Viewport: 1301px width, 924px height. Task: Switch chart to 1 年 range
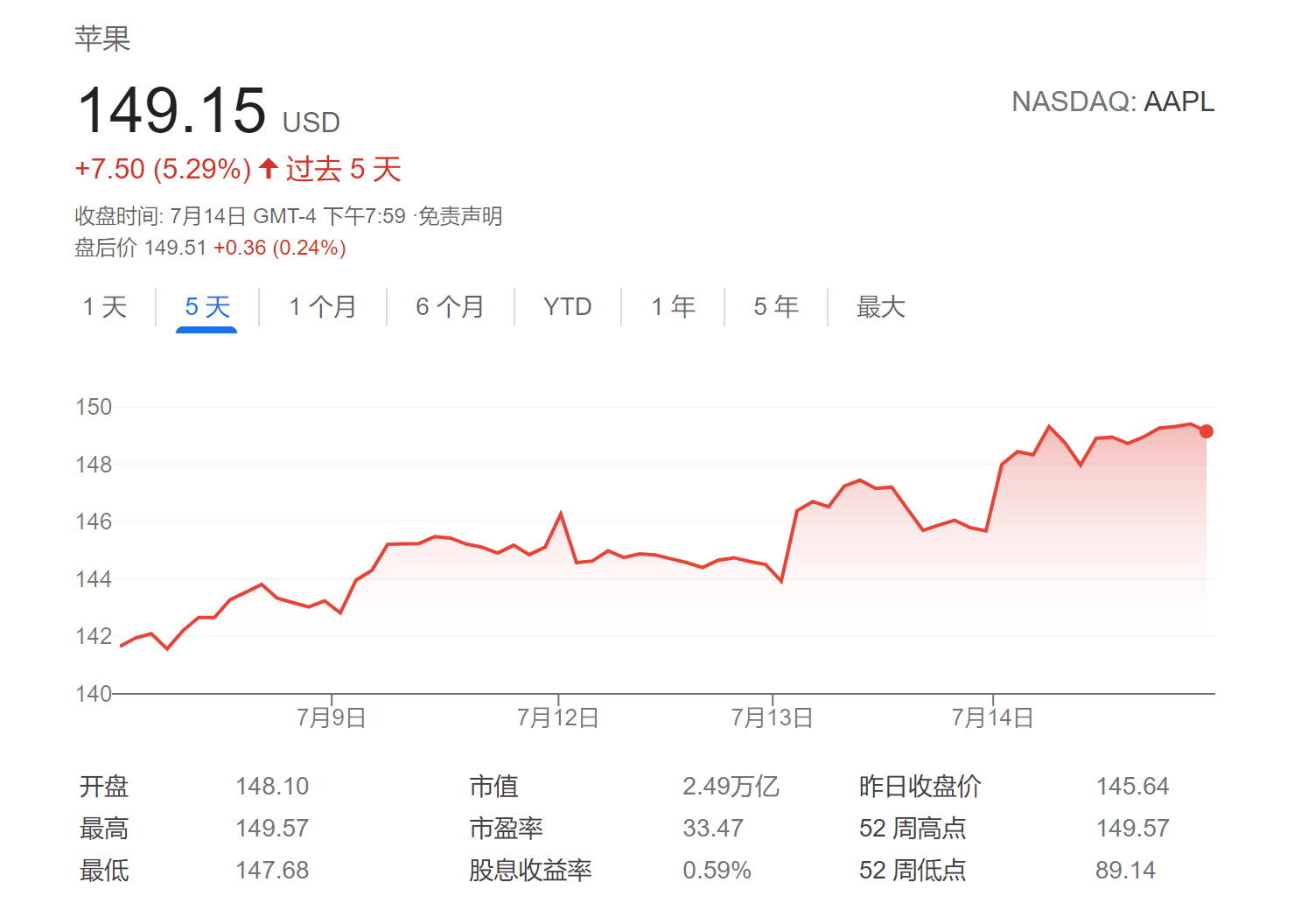pyautogui.click(x=673, y=307)
